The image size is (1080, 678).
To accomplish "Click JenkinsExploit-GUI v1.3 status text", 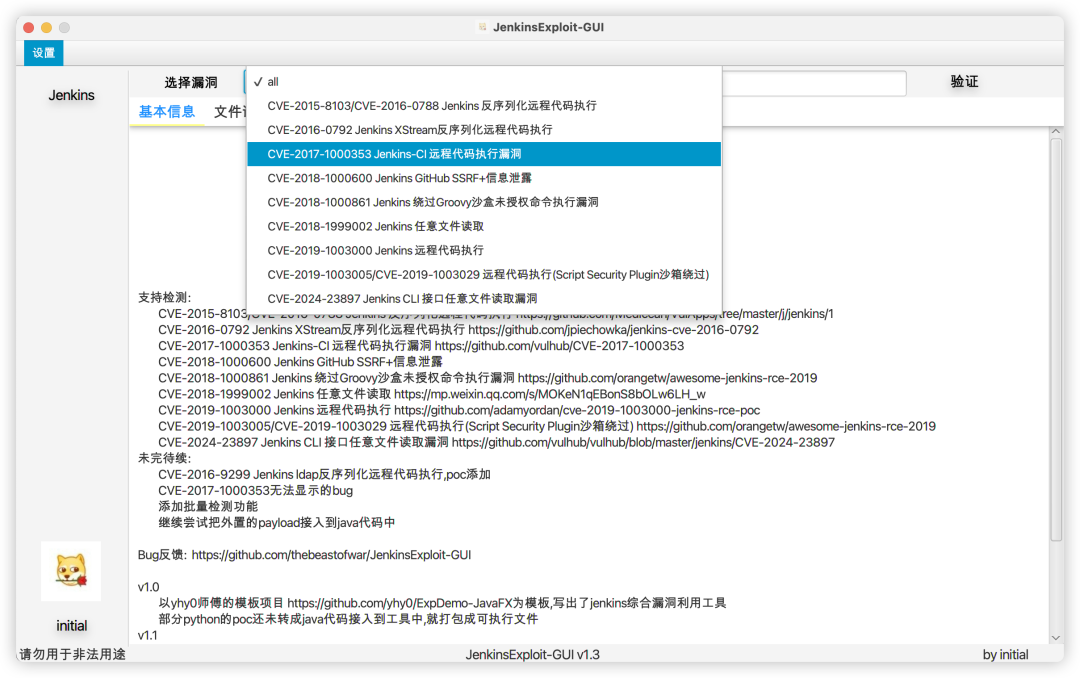I will (x=532, y=655).
